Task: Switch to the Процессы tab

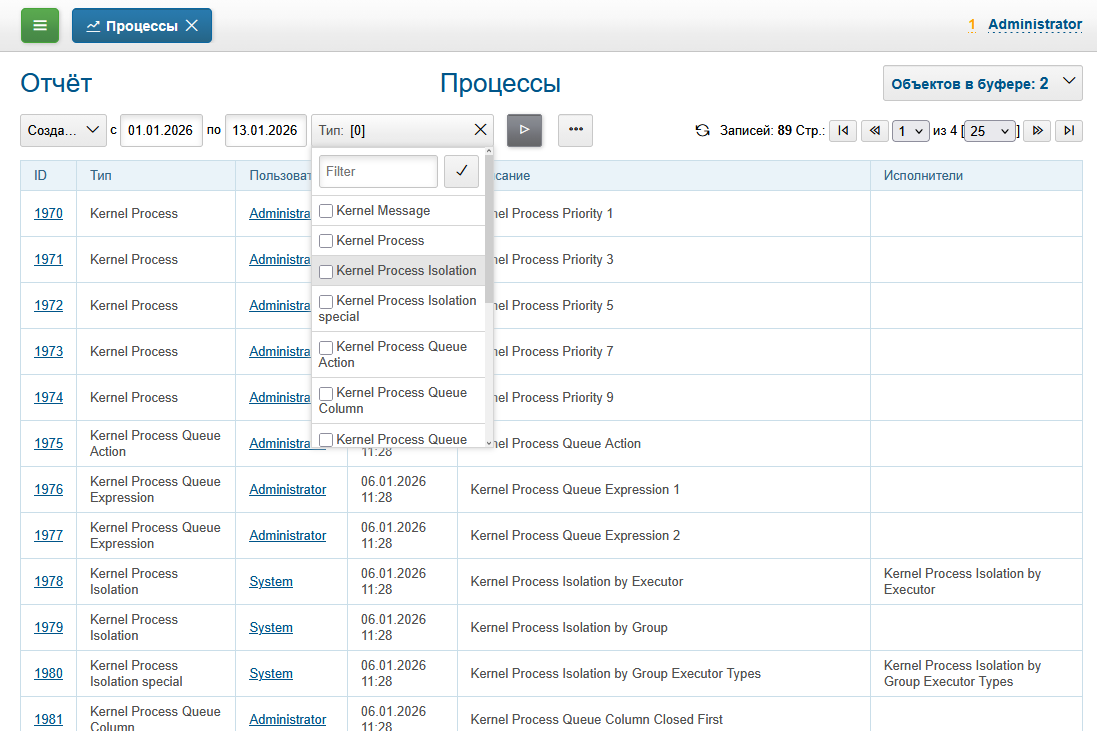Action: (x=132, y=26)
